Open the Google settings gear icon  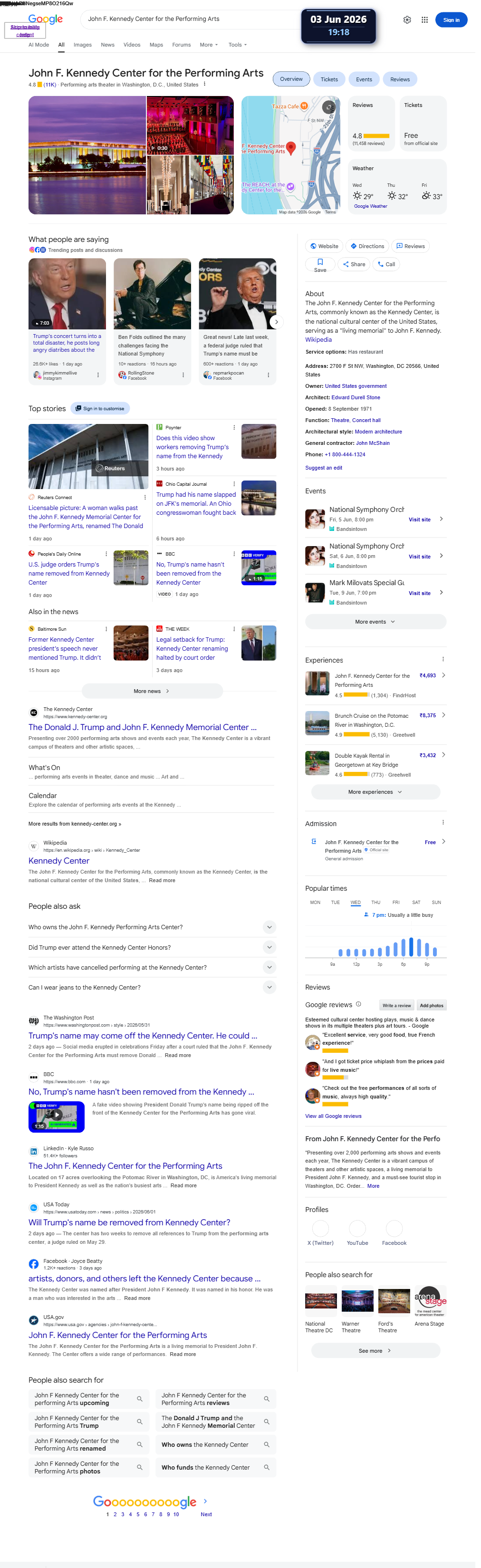(x=407, y=20)
